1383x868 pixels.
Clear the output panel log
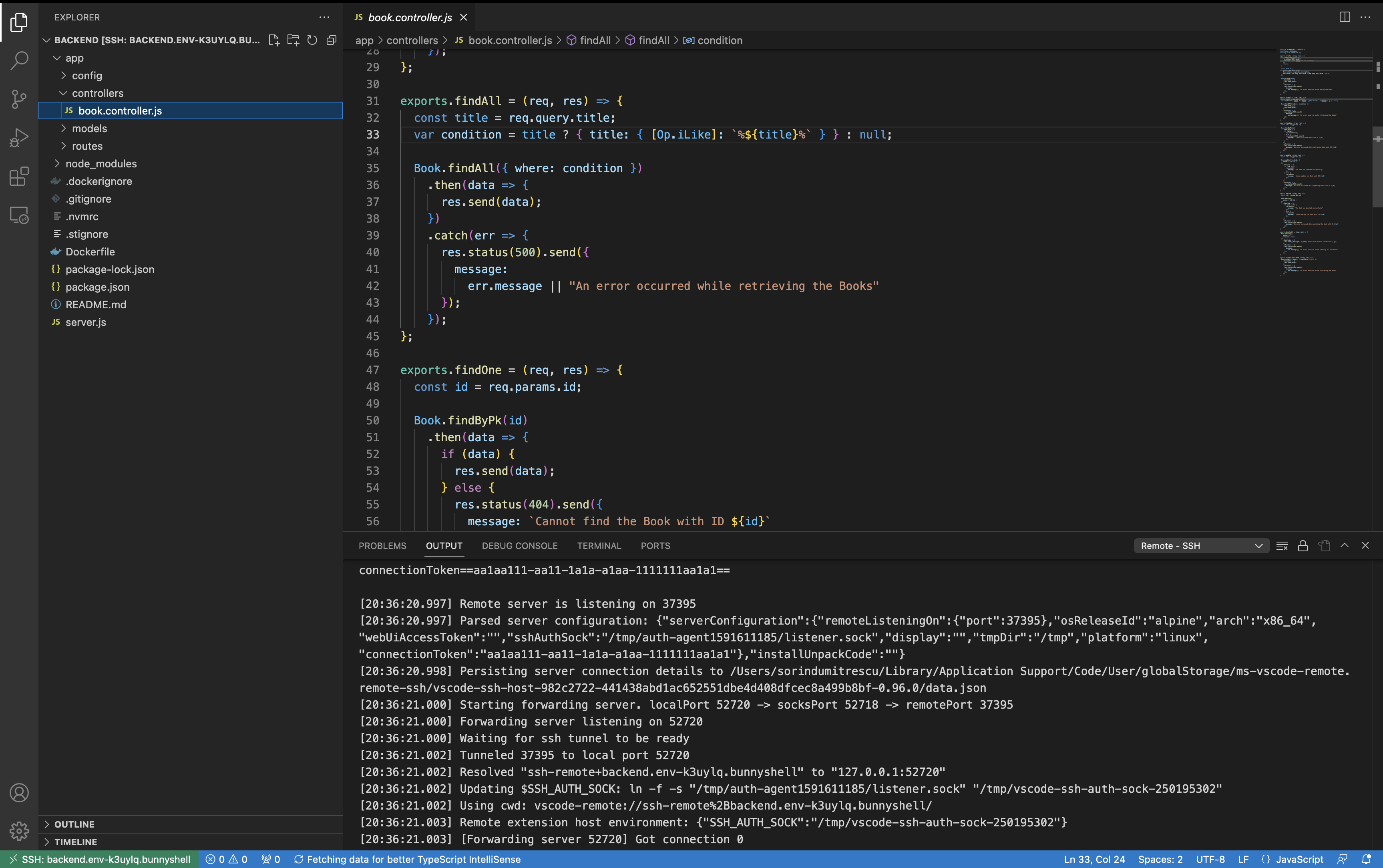(x=1281, y=545)
